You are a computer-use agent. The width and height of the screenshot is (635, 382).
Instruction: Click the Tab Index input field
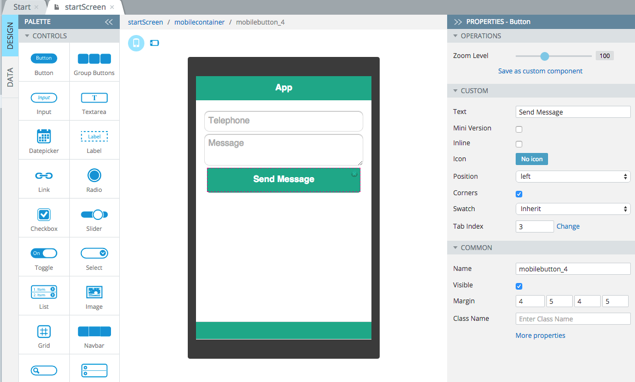535,226
